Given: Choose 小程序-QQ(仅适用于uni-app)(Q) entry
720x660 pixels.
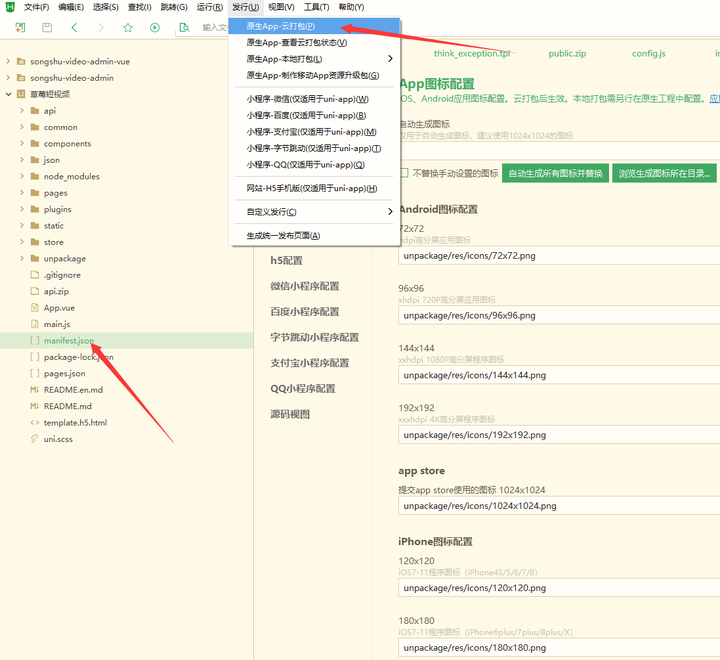Looking at the screenshot, I should [314, 164].
